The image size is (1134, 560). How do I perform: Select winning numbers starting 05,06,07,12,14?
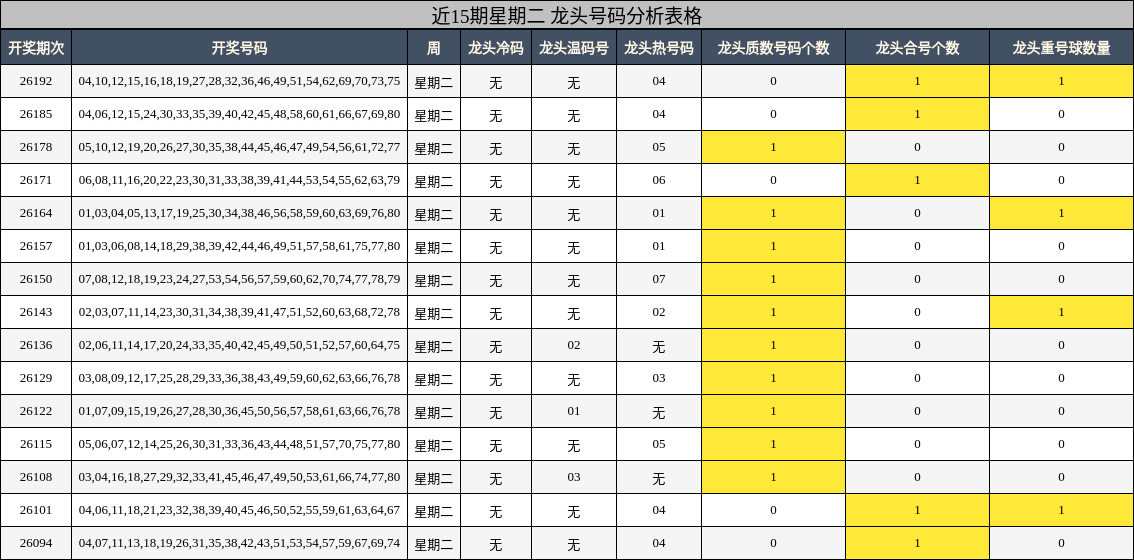coord(239,444)
